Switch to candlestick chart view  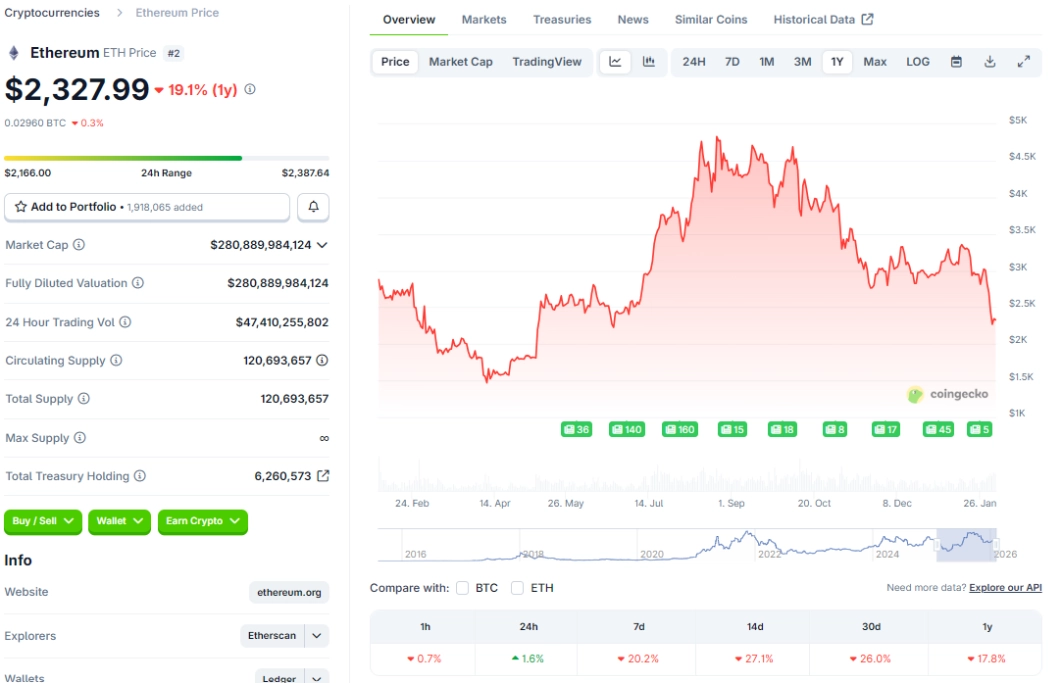[646, 61]
